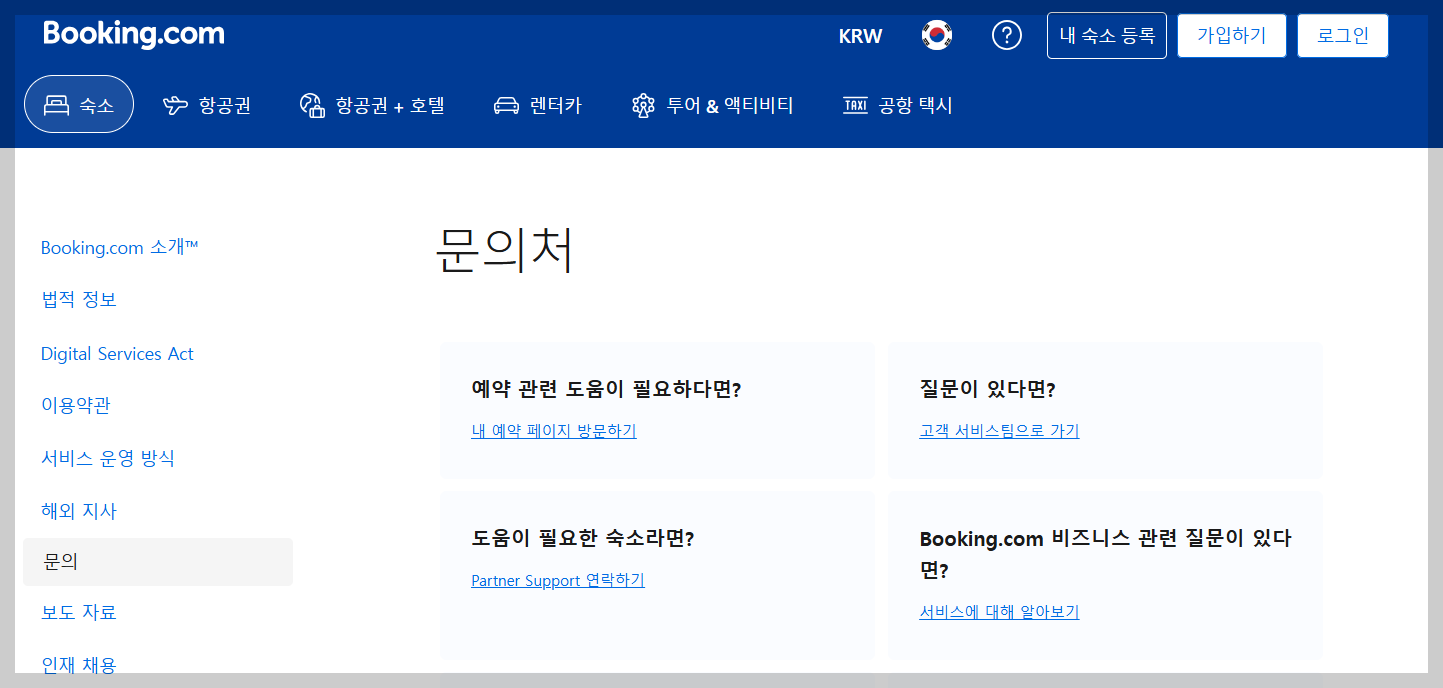The image size is (1443, 688).
Task: Open 서비스 운영 방식 in the sidebar
Action: pos(108,458)
